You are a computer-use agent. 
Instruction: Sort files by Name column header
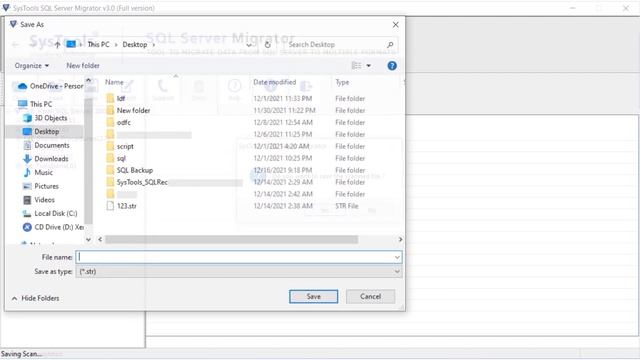tap(114, 82)
